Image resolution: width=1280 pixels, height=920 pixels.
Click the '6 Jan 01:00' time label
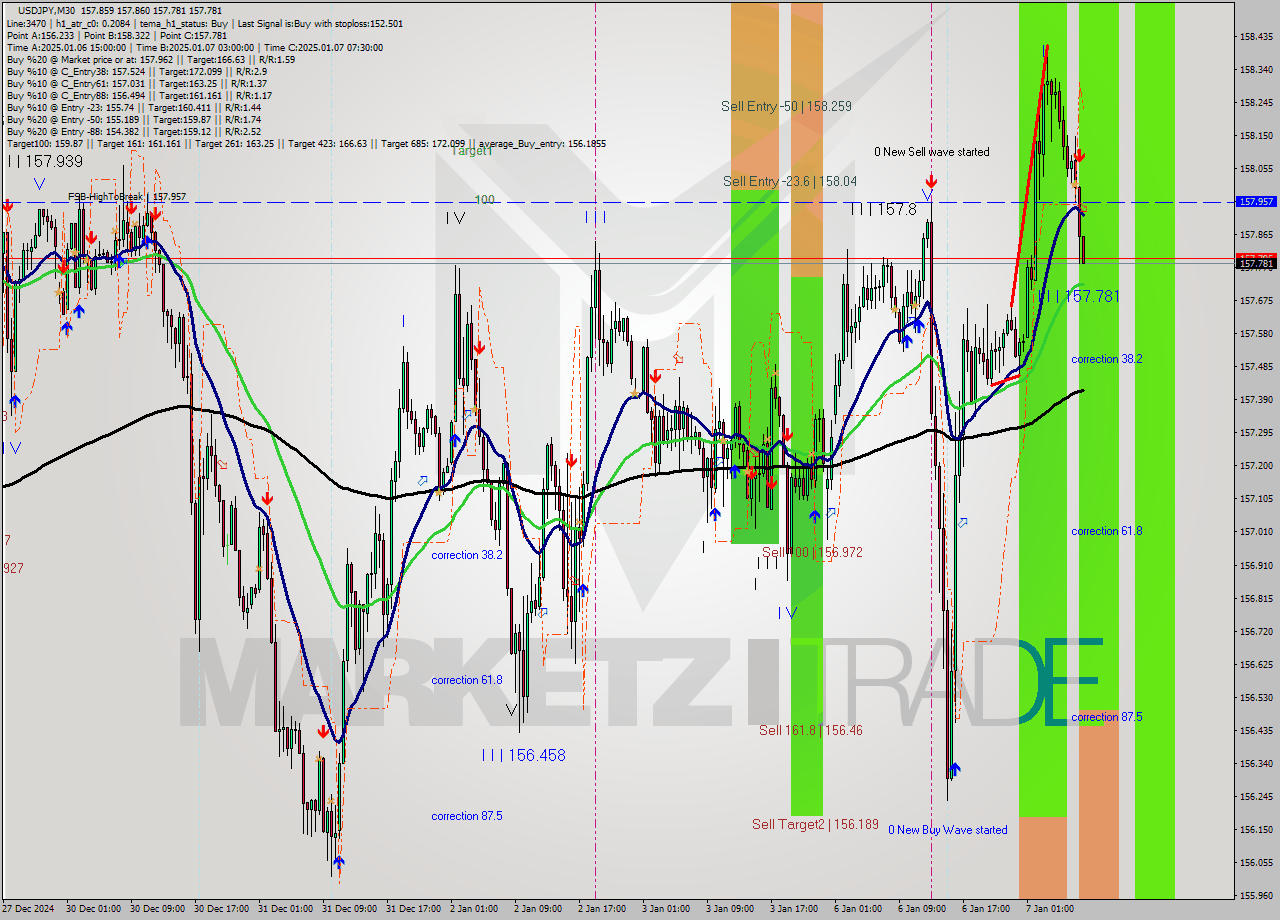pos(857,909)
